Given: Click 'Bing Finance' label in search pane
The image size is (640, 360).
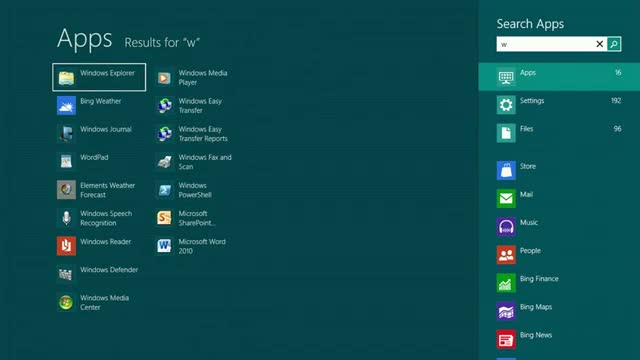Looking at the screenshot, I should click(539, 279).
